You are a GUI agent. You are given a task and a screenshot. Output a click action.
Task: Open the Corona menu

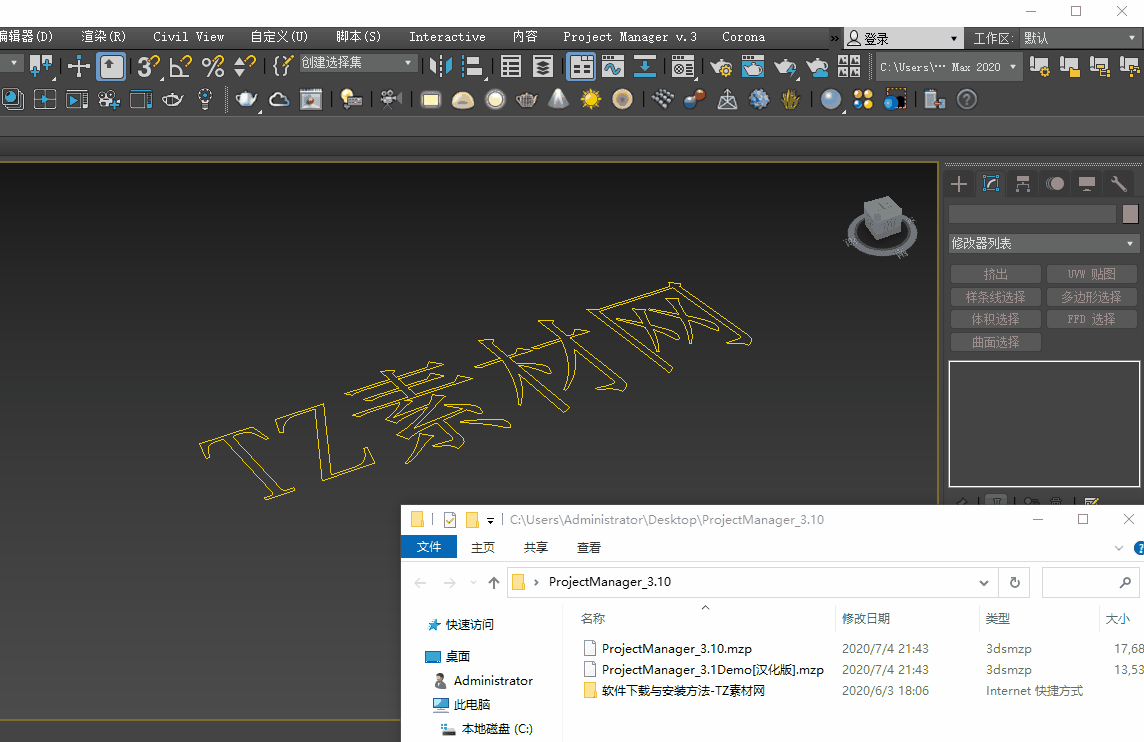tap(743, 37)
